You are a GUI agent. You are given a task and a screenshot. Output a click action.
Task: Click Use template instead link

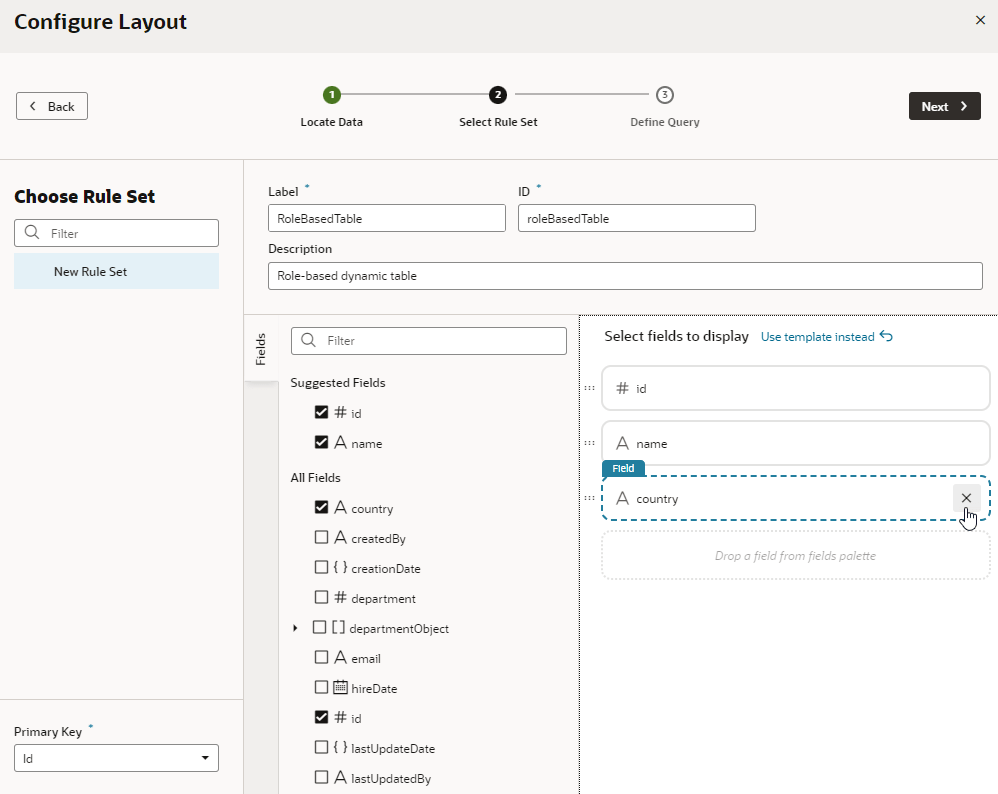[817, 337]
